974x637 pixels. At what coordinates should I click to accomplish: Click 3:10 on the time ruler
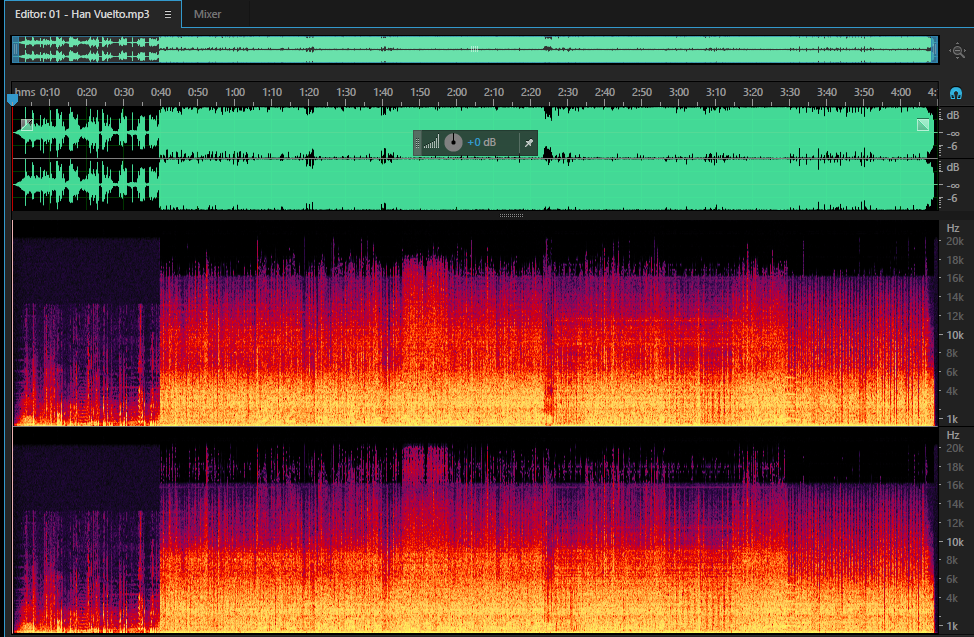point(716,92)
